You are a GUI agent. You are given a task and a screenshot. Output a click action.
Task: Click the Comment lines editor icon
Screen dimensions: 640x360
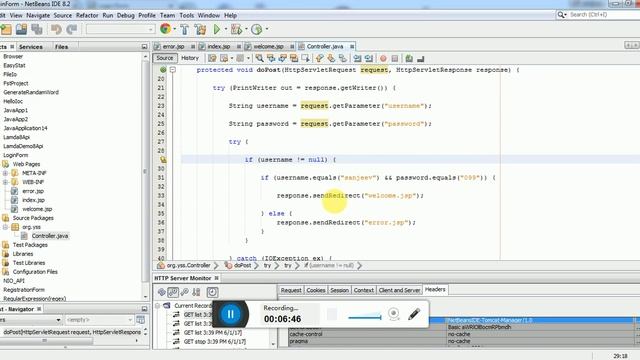409,58
